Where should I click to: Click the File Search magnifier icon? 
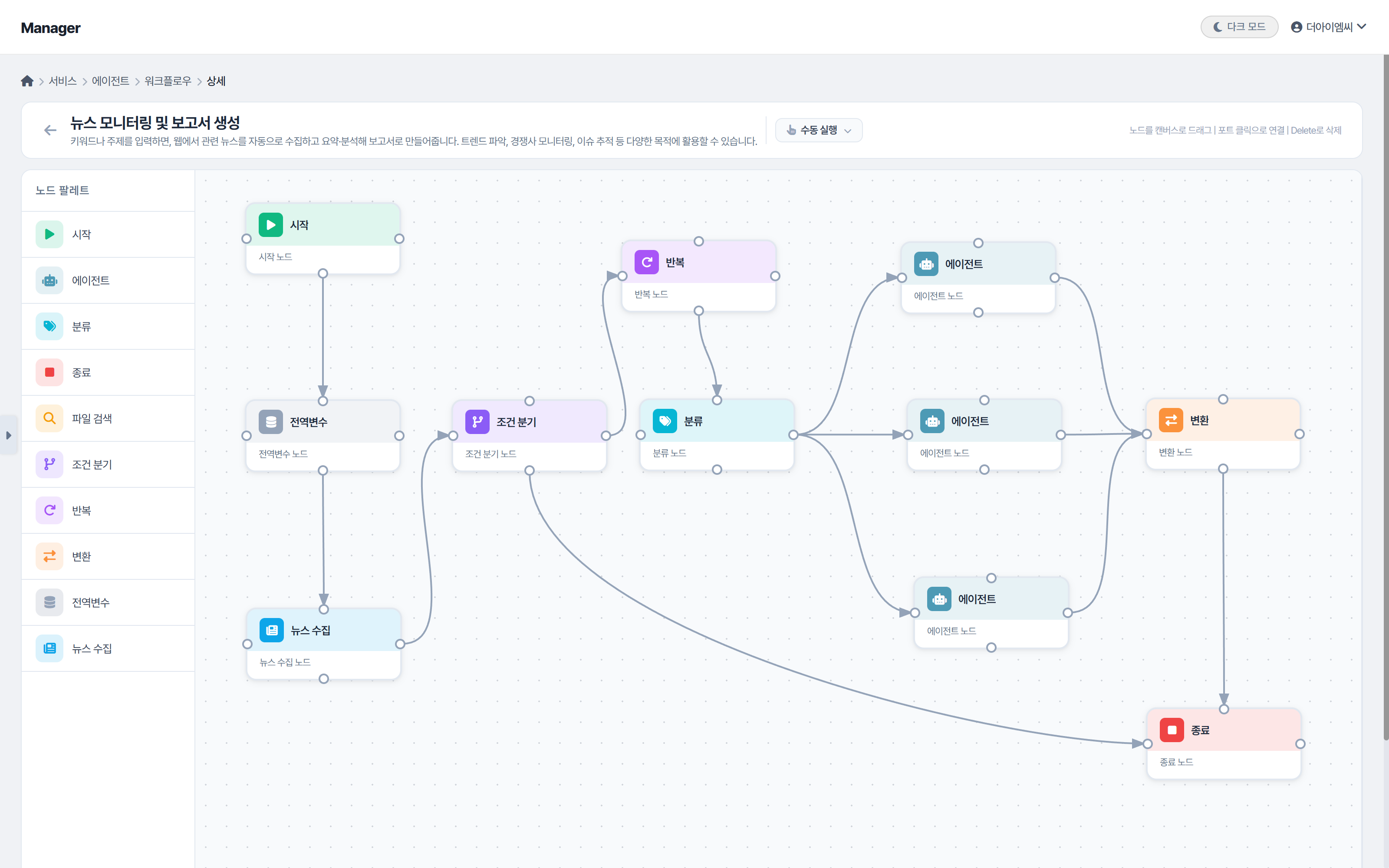(x=49, y=418)
